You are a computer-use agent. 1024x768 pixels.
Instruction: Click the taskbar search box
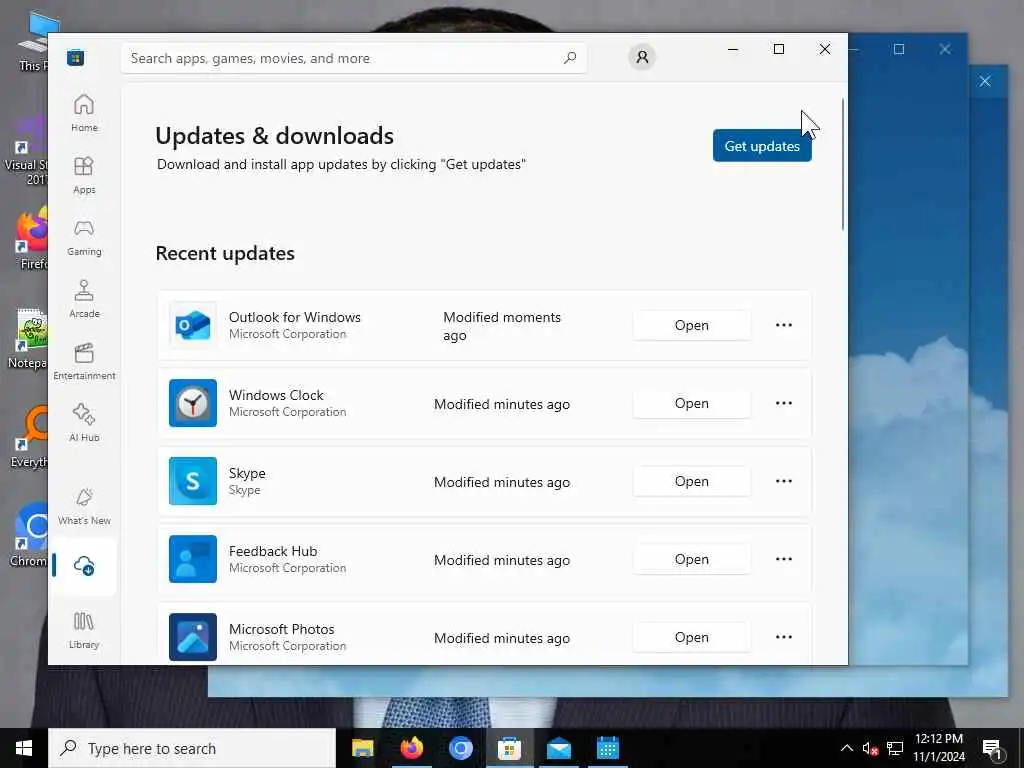pyautogui.click(x=192, y=748)
